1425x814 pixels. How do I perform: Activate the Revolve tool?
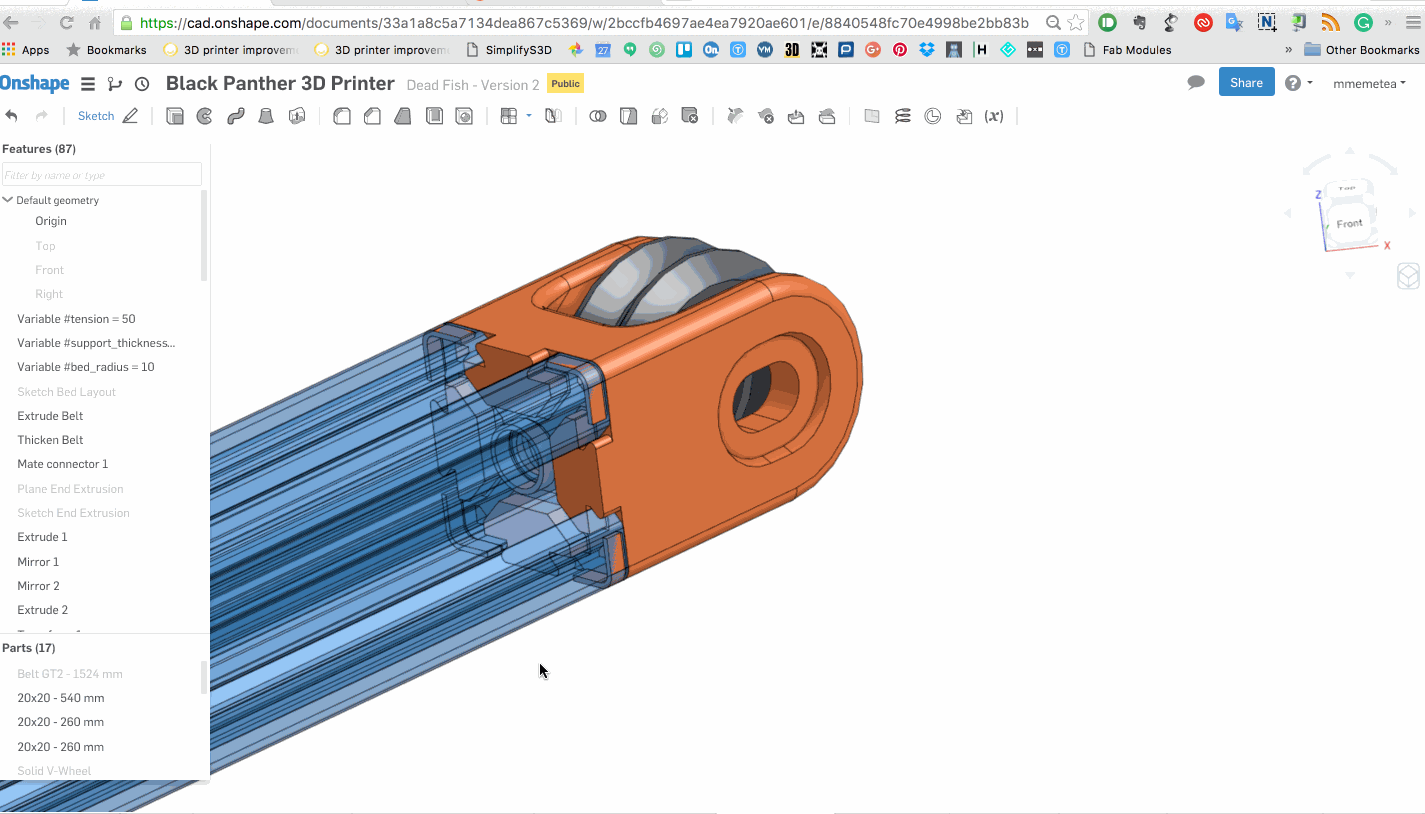[x=205, y=116]
